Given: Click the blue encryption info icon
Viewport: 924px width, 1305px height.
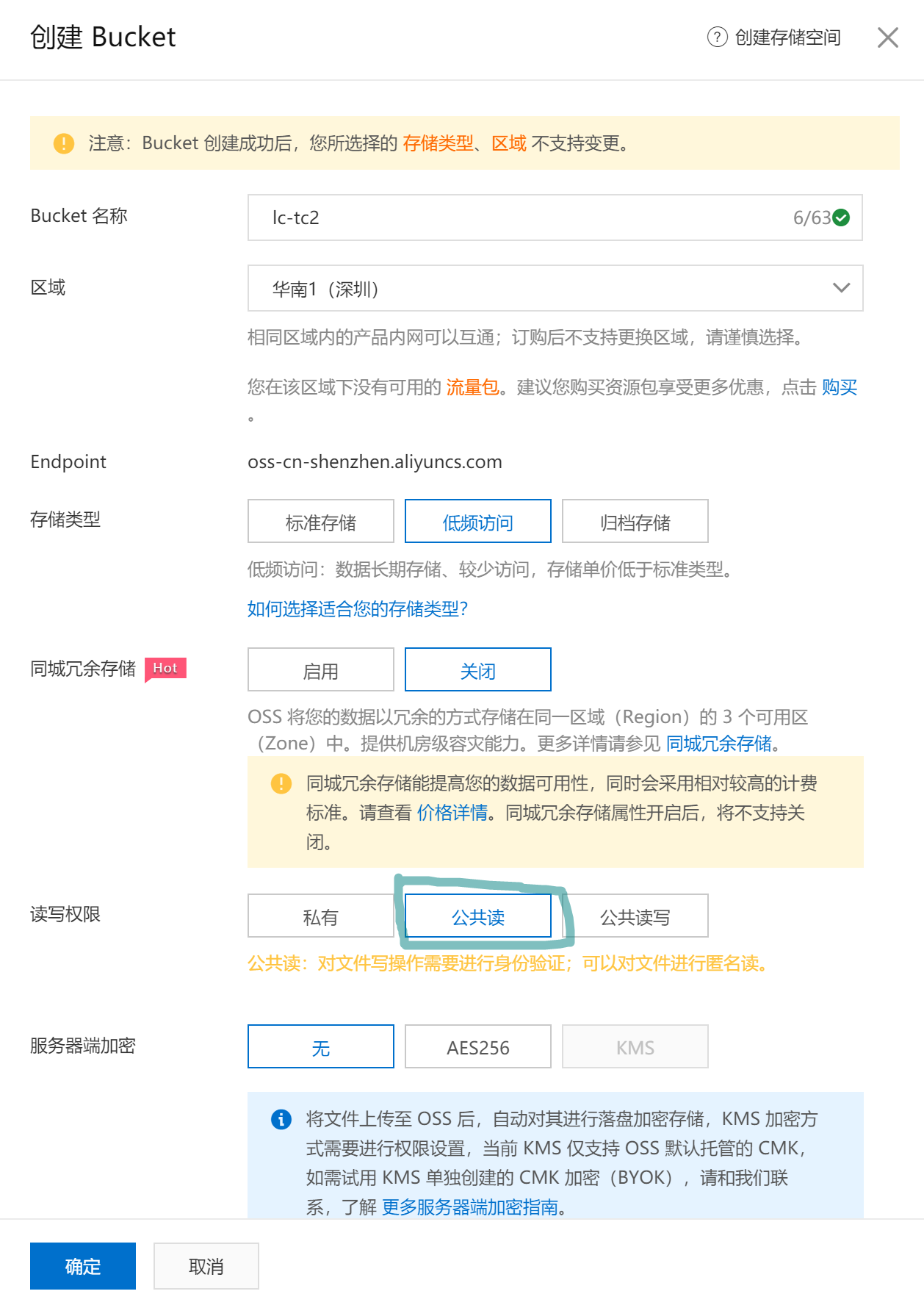Looking at the screenshot, I should 281,1119.
